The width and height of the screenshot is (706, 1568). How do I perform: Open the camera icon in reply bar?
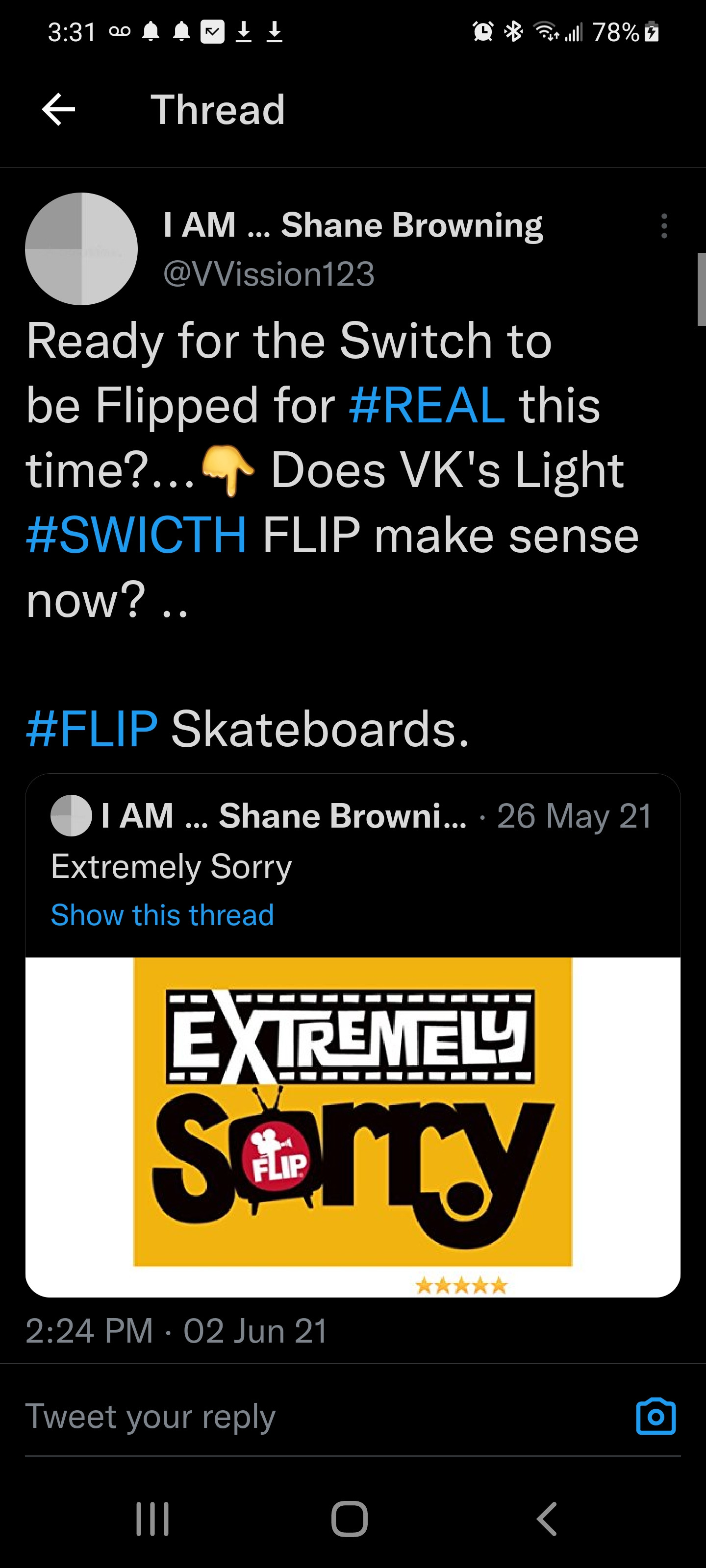(x=656, y=1417)
